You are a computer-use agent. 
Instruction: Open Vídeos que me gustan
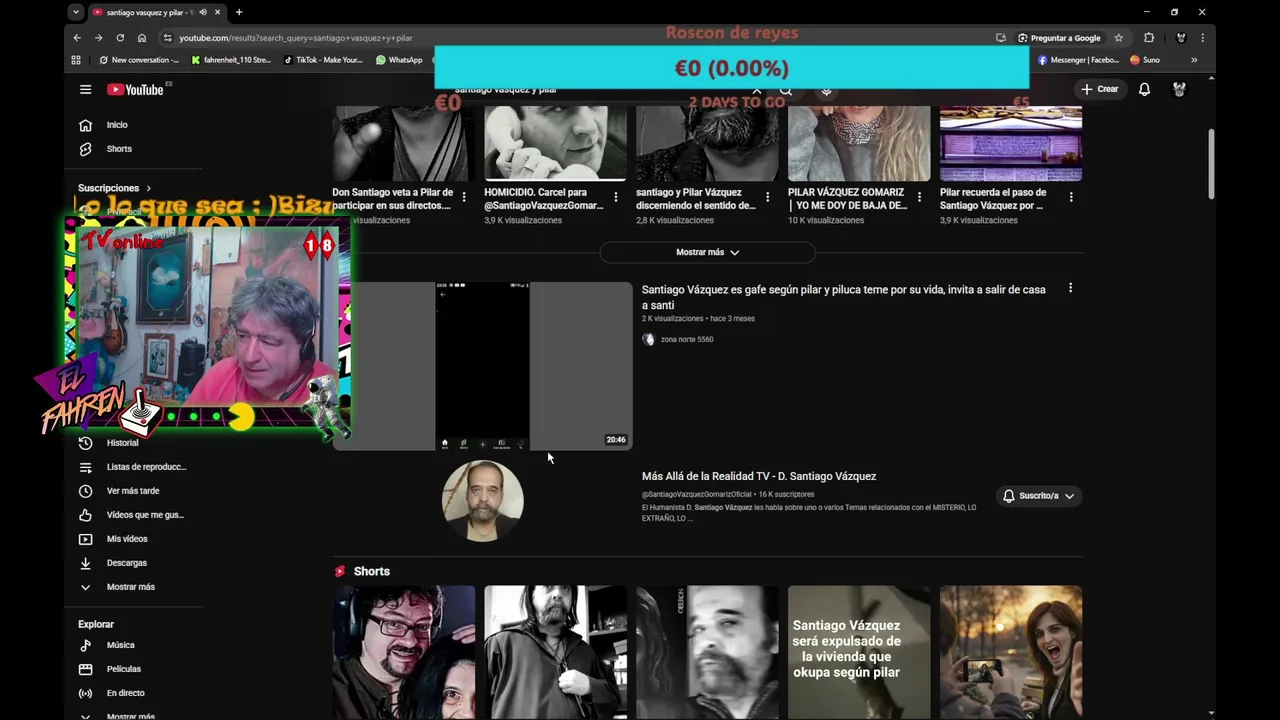(x=145, y=515)
